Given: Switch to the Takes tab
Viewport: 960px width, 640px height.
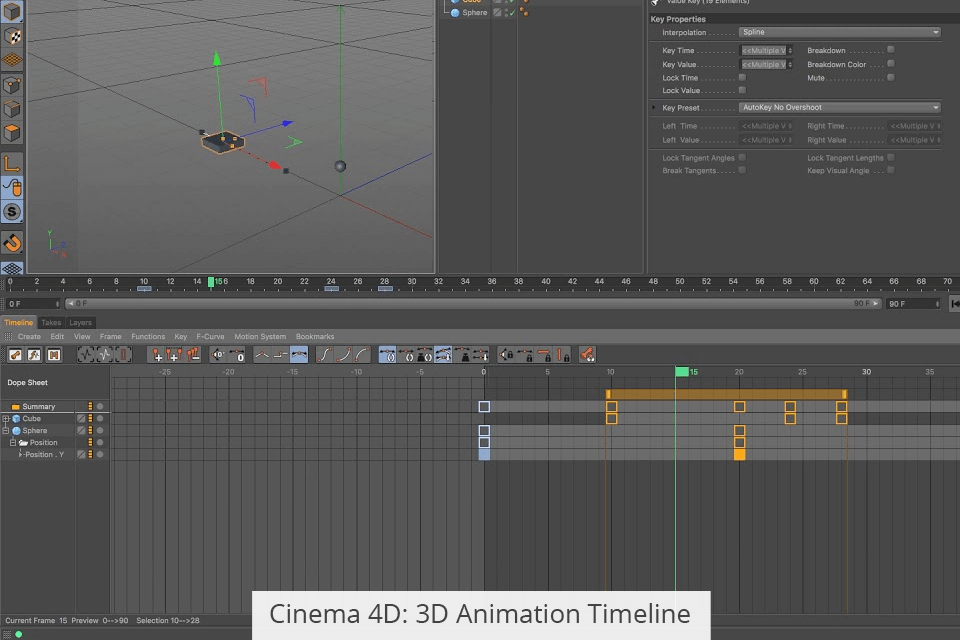Looking at the screenshot, I should click(51, 323).
